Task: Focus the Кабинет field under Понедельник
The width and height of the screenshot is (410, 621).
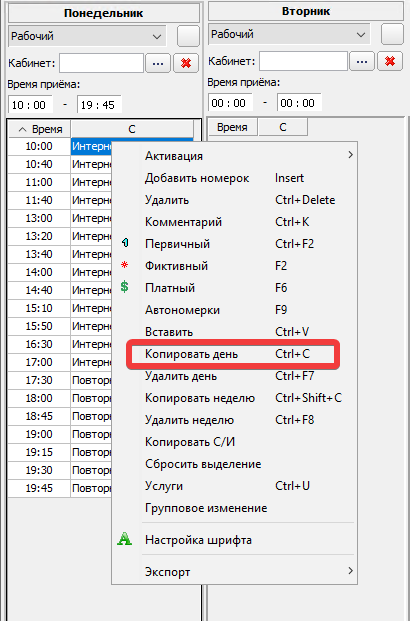Action: click(101, 63)
